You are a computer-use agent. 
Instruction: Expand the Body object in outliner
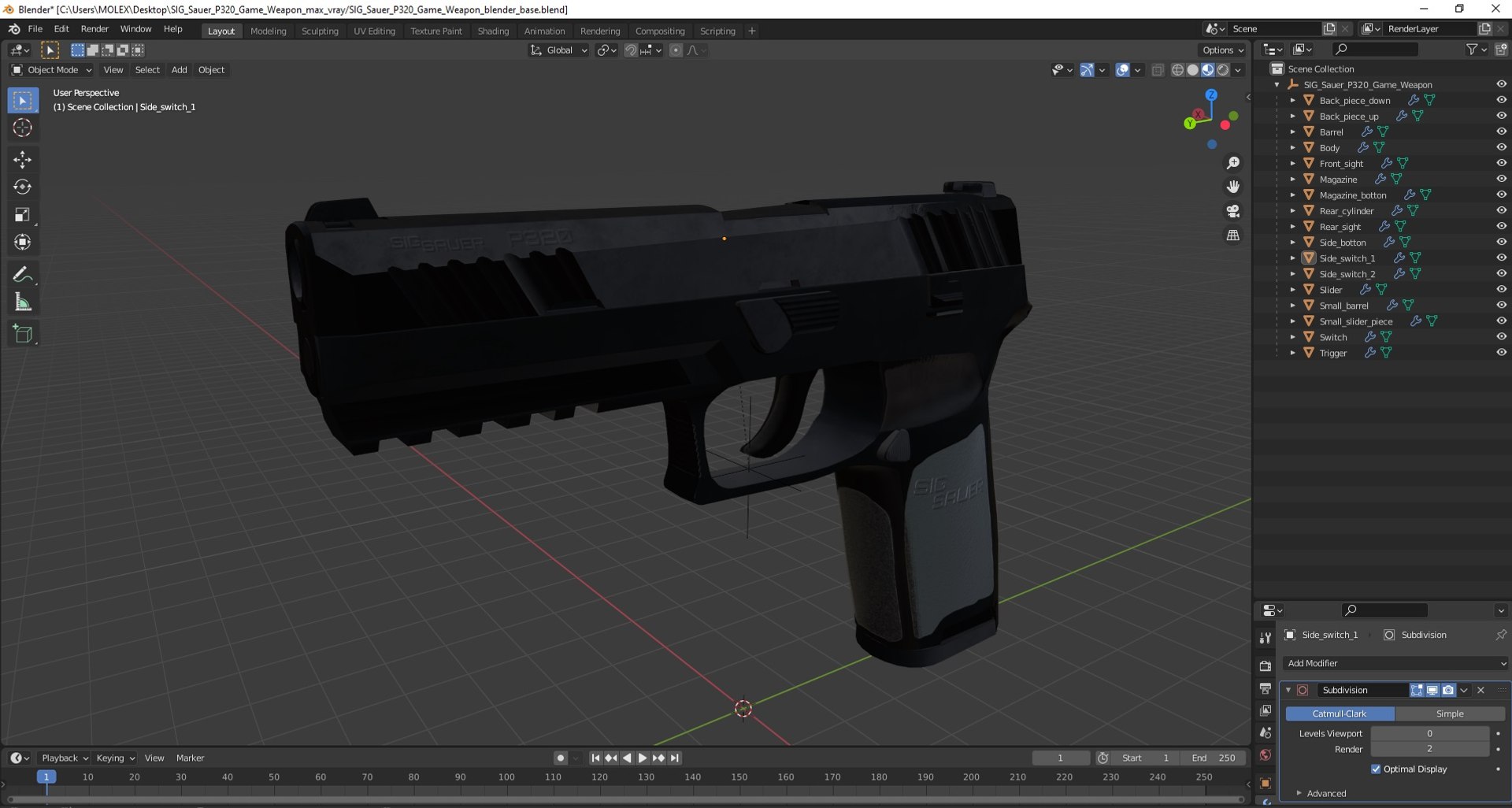point(1292,148)
